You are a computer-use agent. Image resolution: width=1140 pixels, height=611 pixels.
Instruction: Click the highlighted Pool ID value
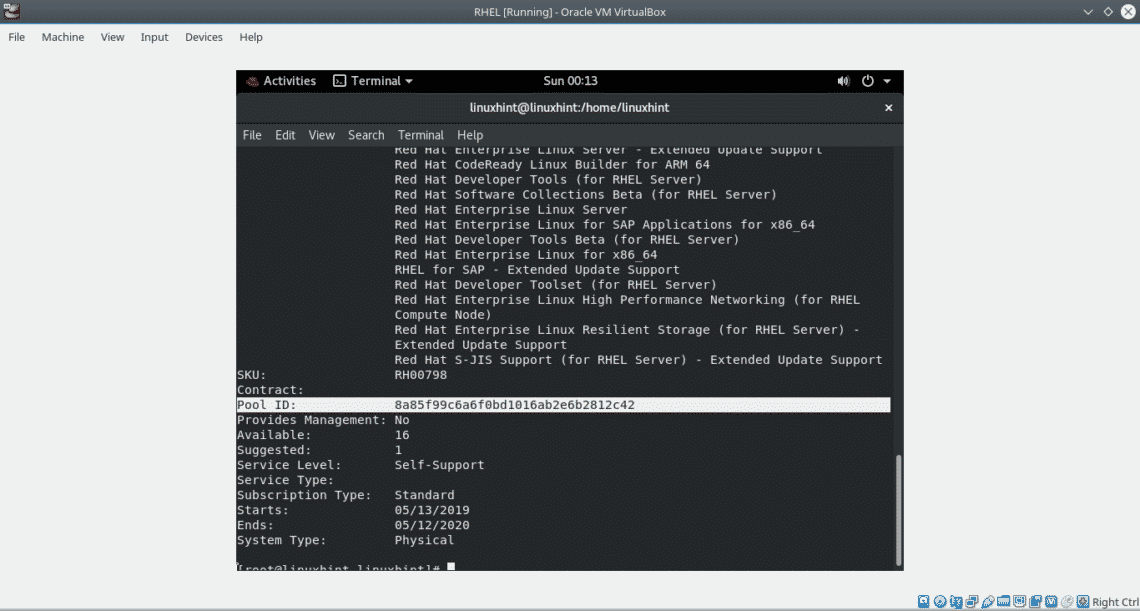coord(514,405)
